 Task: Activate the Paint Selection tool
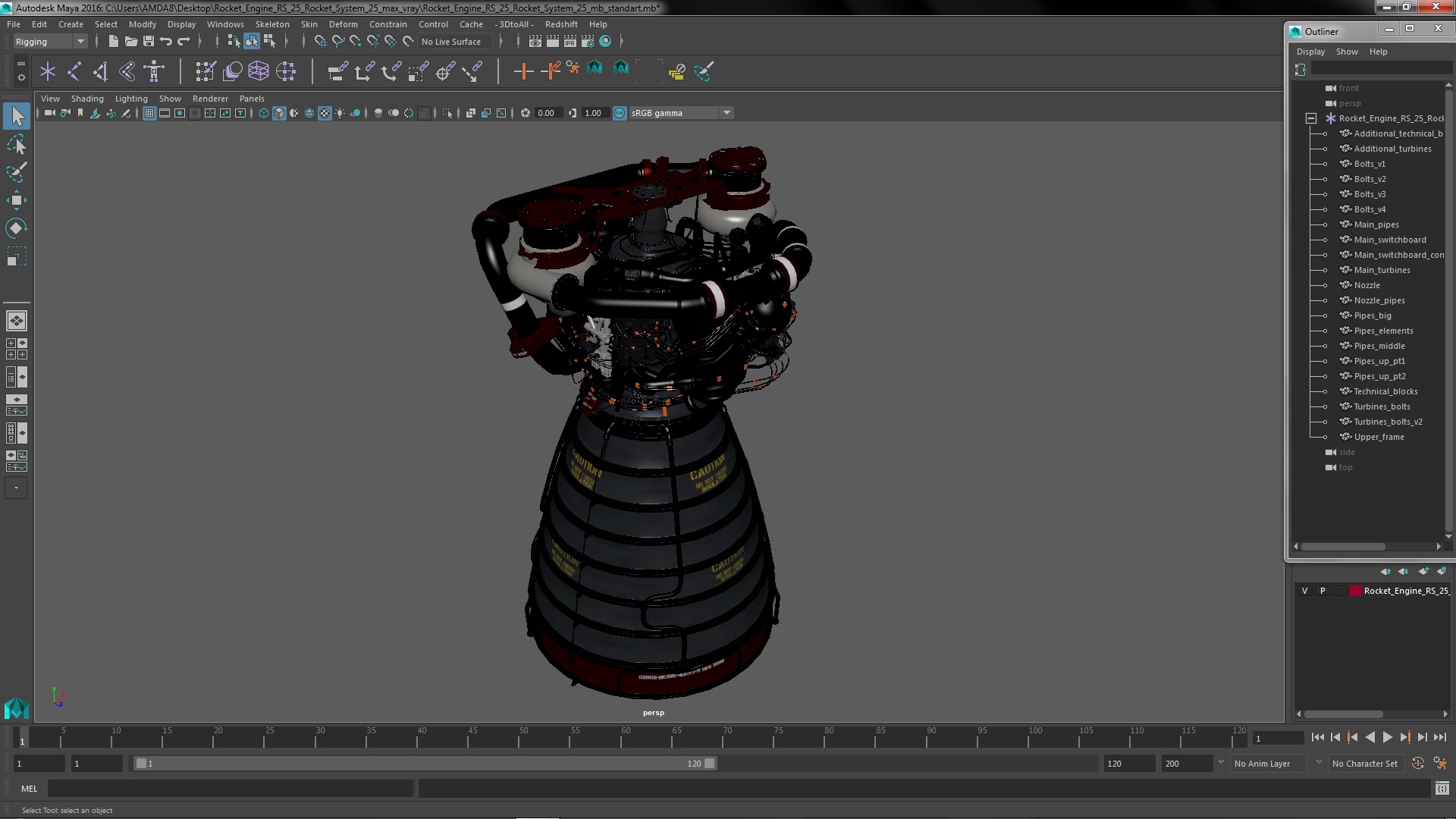(x=16, y=173)
